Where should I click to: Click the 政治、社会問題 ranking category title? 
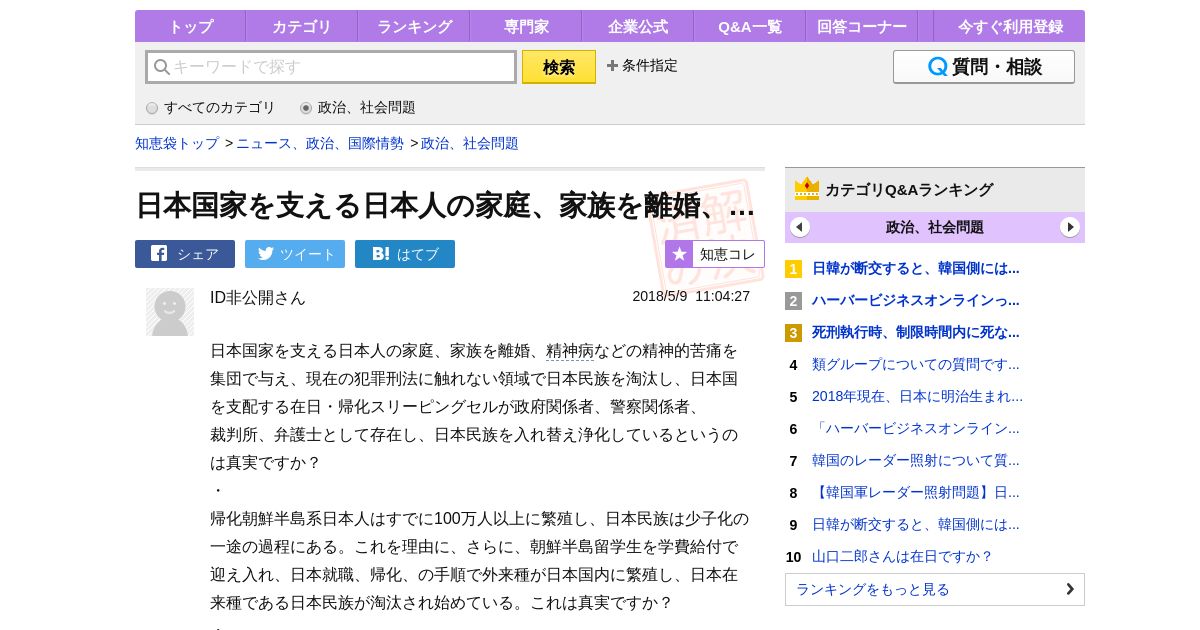click(x=935, y=227)
